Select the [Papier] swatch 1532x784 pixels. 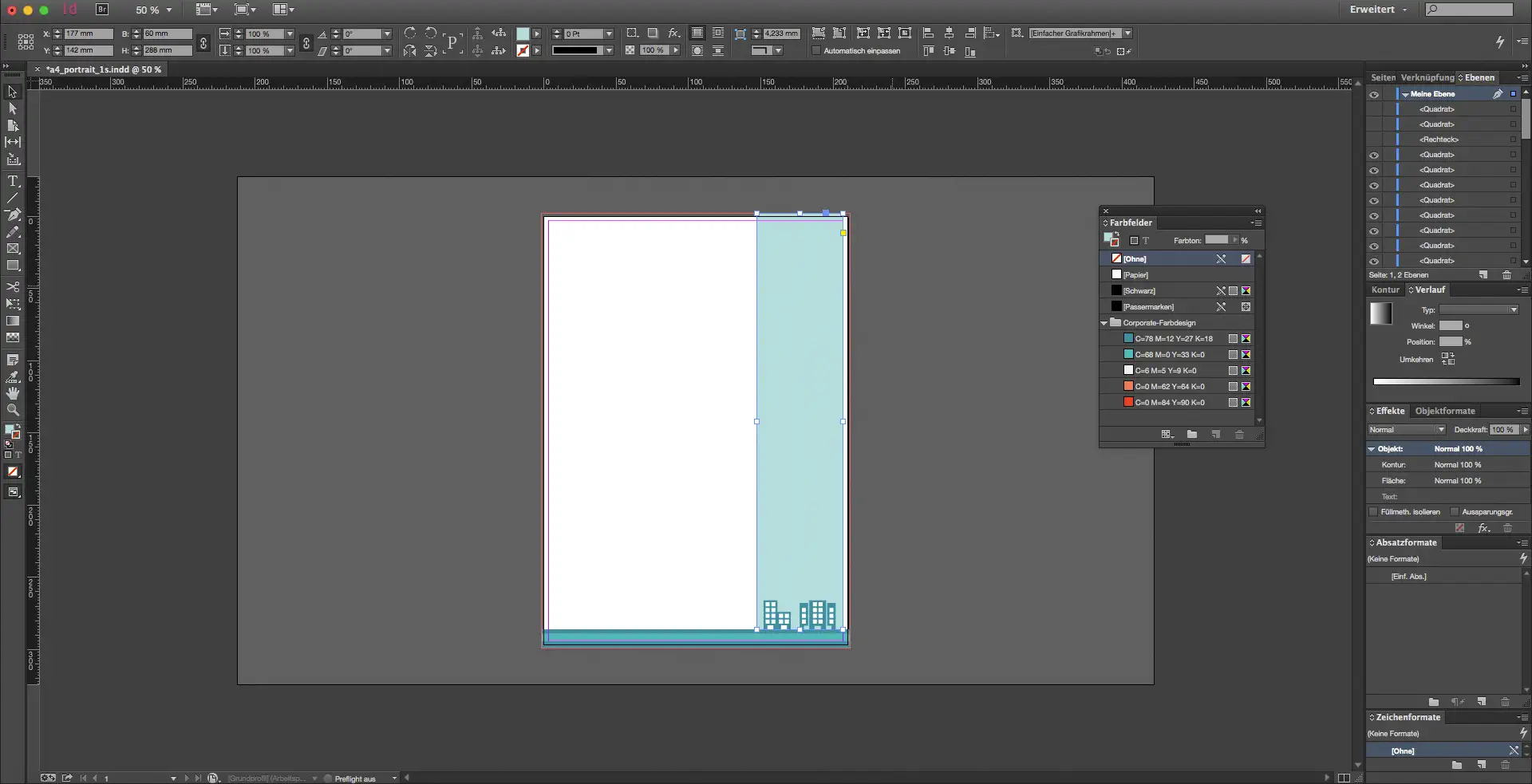point(1135,275)
